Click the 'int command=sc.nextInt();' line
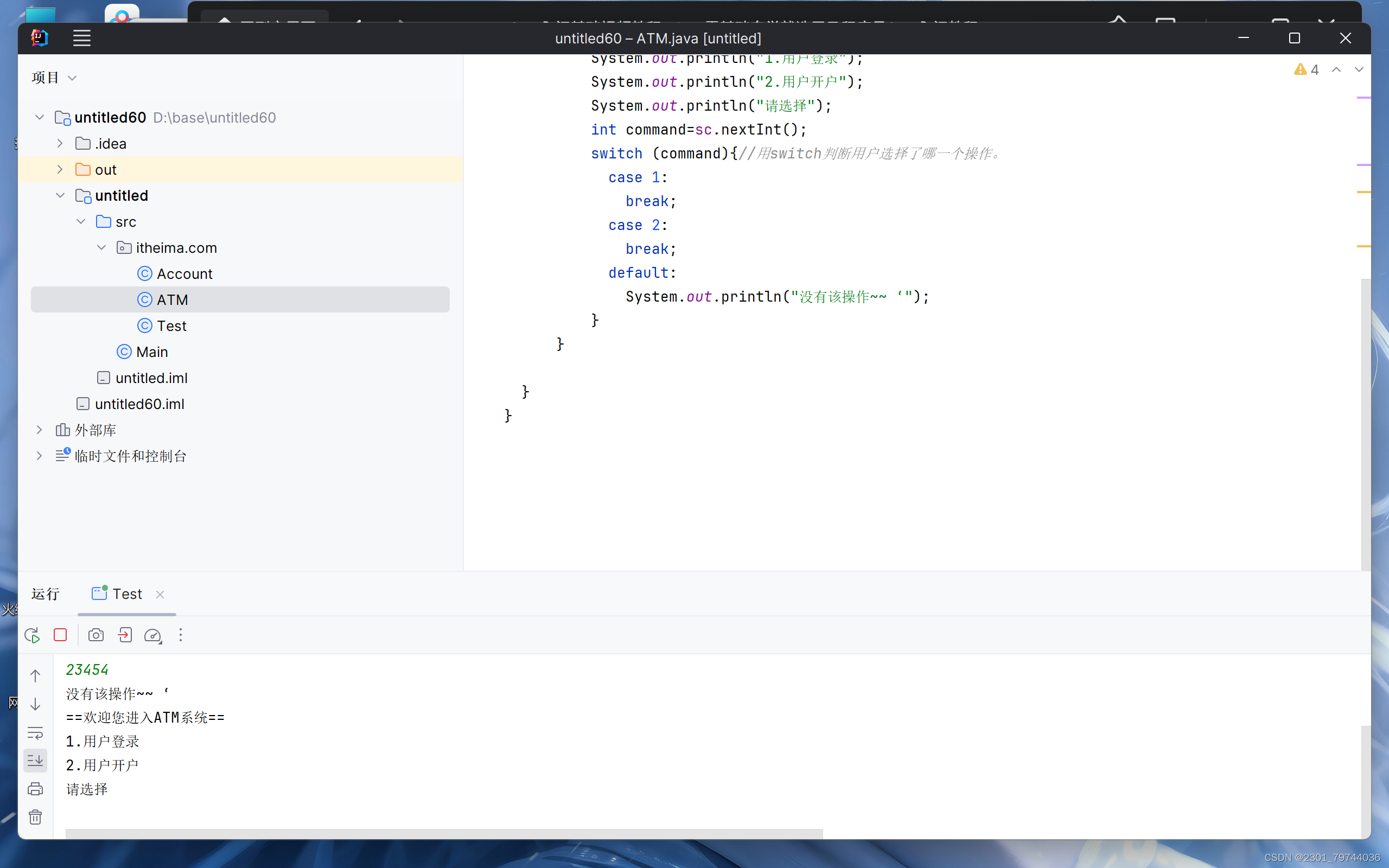The width and height of the screenshot is (1389, 868). click(x=698, y=130)
